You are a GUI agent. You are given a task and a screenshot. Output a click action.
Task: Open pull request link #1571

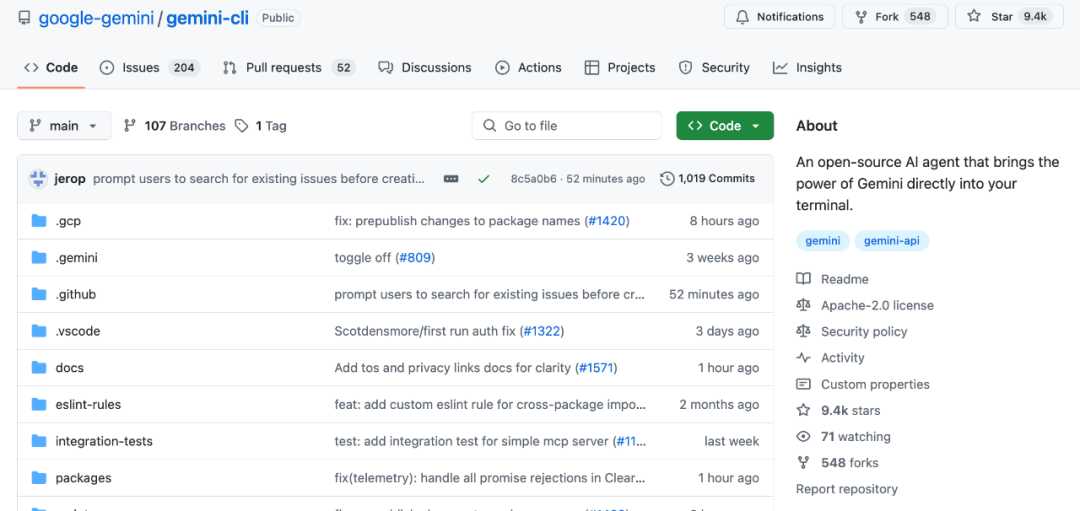click(596, 368)
